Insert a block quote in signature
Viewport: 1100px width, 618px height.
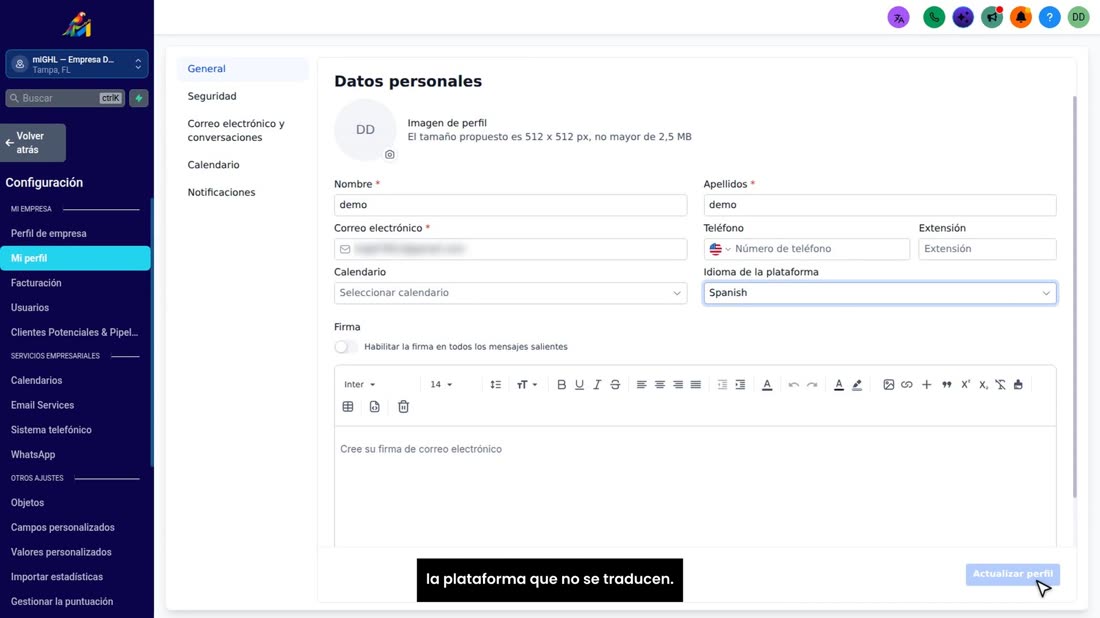pos(946,384)
